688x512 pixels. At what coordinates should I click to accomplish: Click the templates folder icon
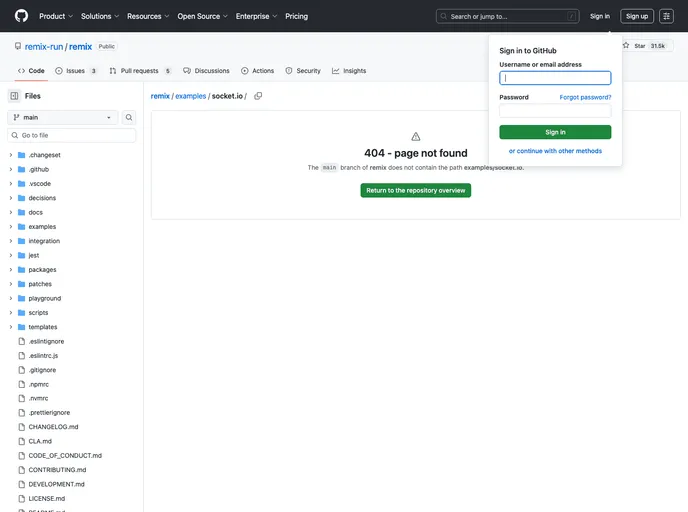pos(22,327)
